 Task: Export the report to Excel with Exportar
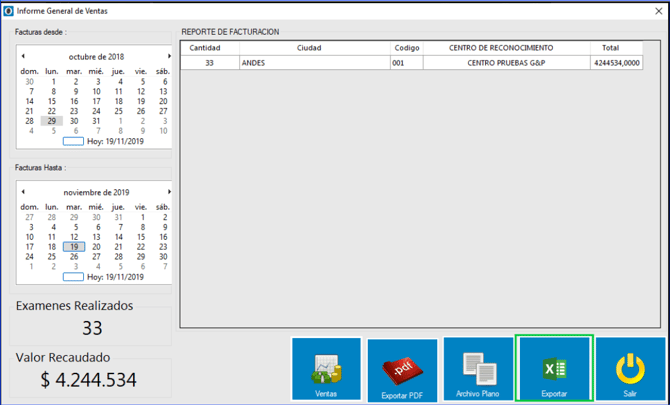tap(554, 369)
